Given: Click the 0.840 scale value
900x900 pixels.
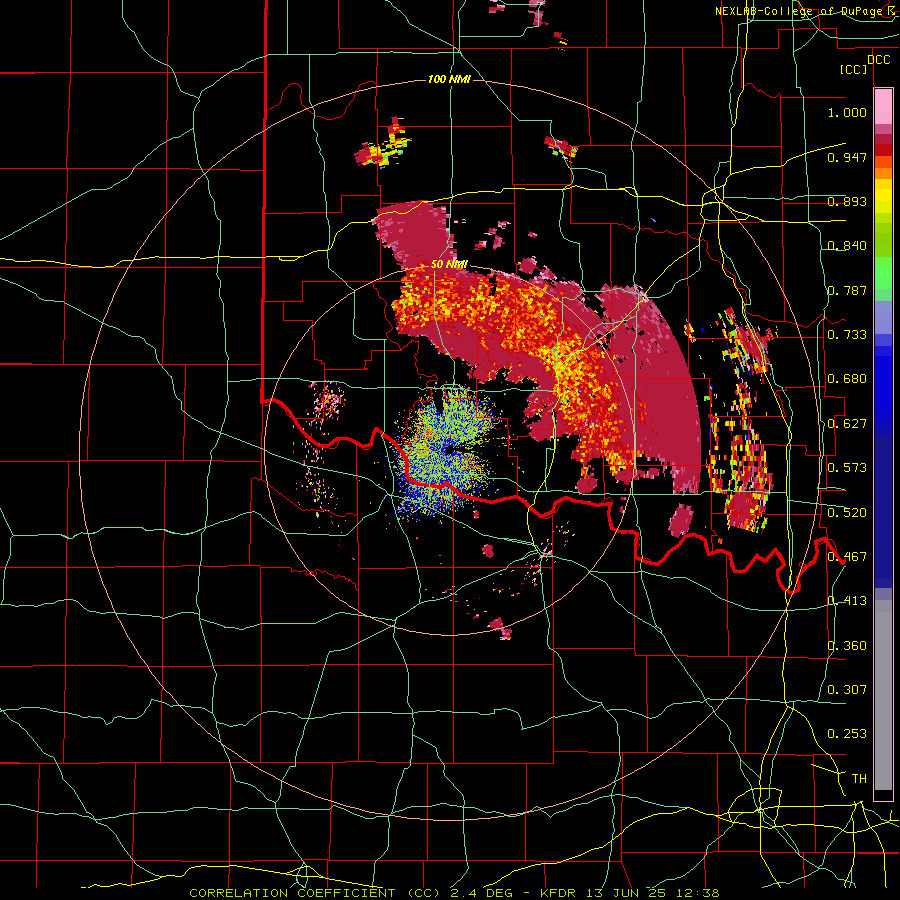Looking at the screenshot, I should click(x=847, y=246).
